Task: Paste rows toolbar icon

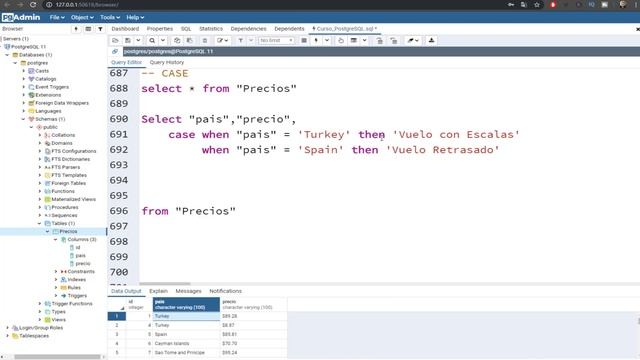Action: pyautogui.click(x=189, y=40)
